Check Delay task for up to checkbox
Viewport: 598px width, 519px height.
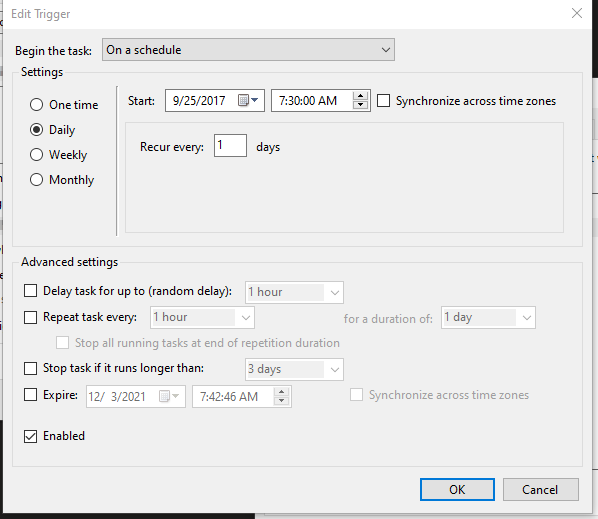[31, 291]
